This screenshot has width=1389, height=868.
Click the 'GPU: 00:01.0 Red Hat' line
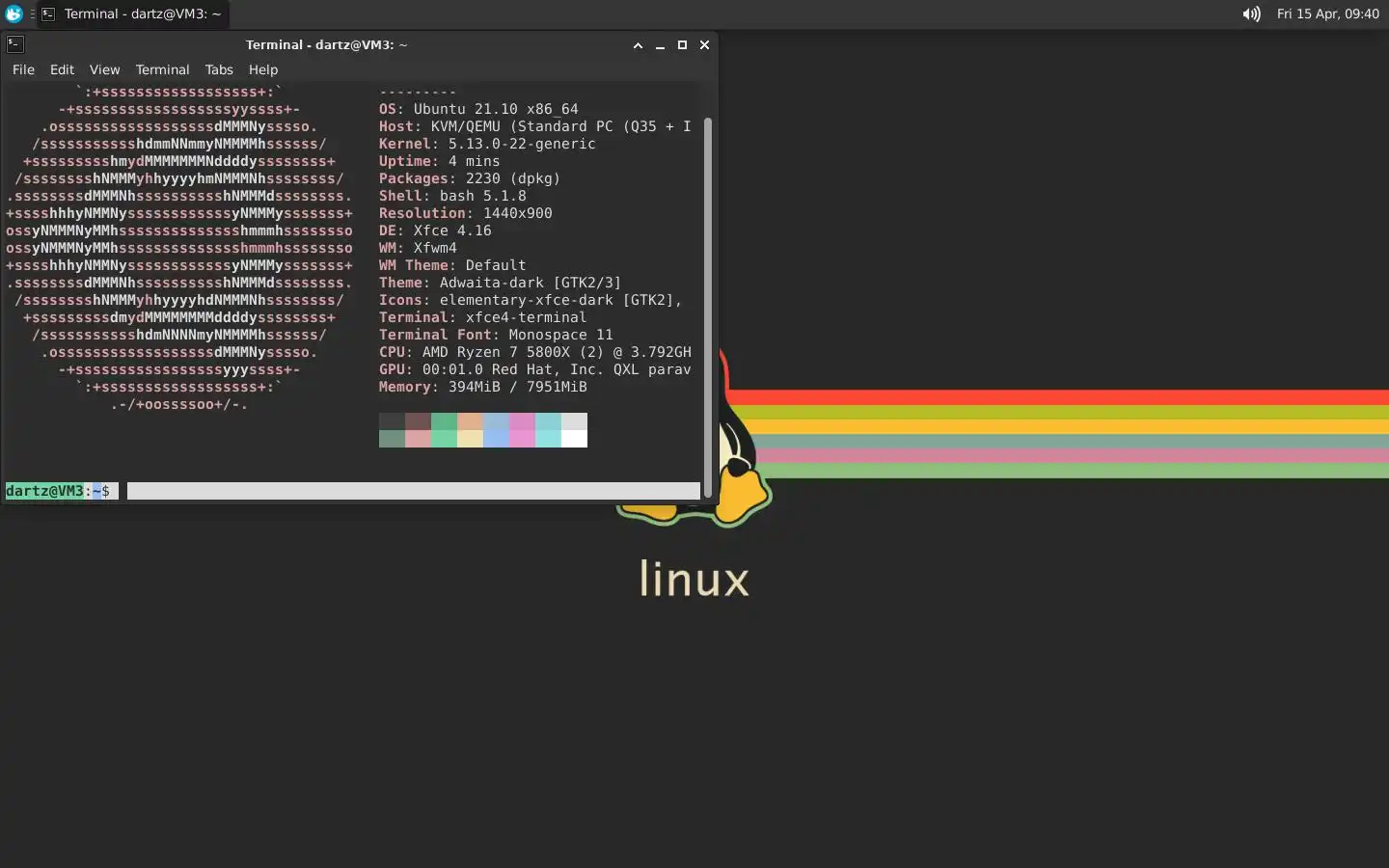535,369
